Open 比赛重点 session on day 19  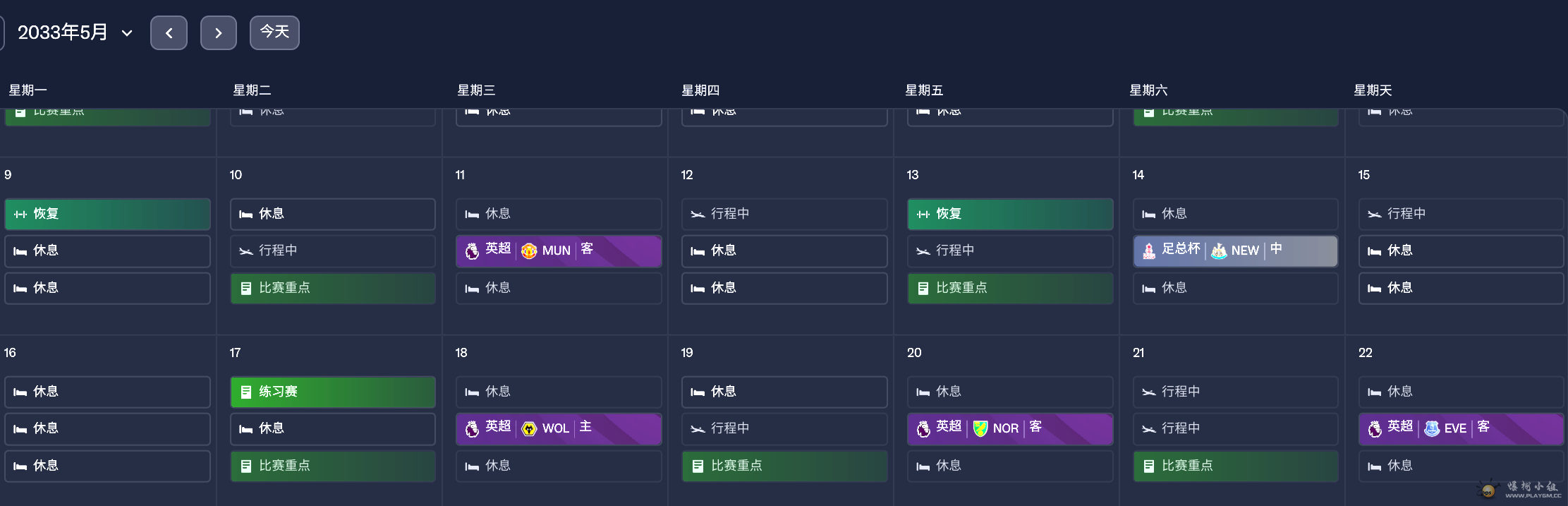(784, 466)
